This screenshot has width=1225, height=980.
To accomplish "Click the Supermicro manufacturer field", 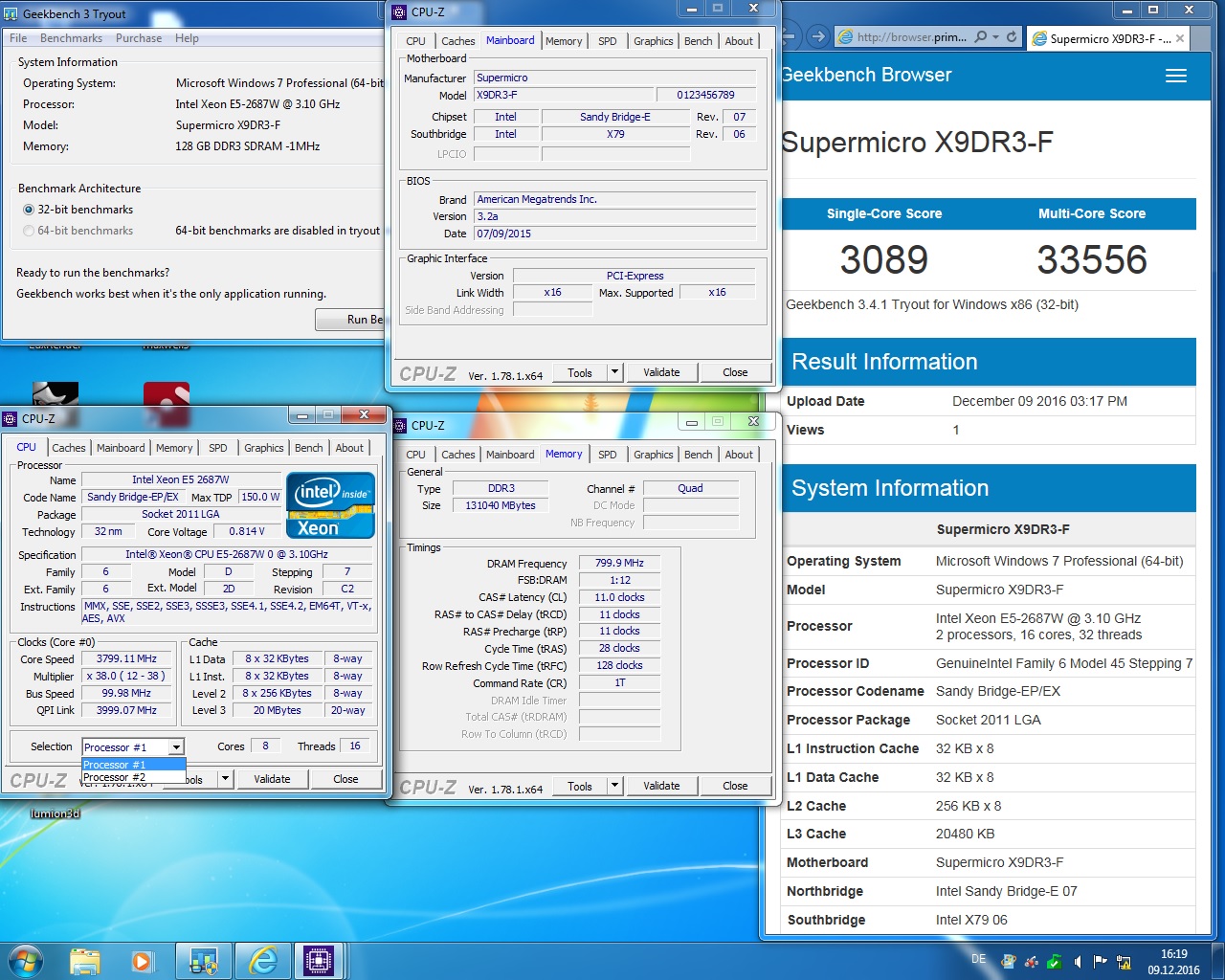I will click(614, 78).
